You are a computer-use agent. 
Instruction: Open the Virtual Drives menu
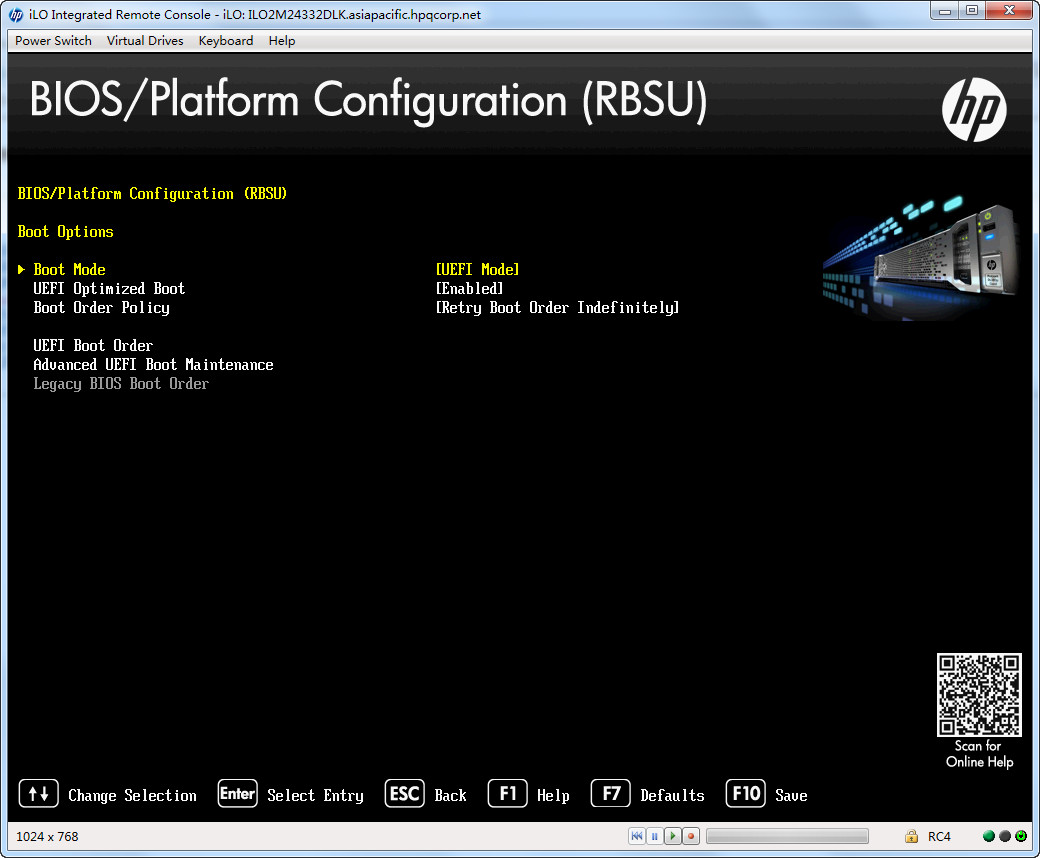click(145, 40)
